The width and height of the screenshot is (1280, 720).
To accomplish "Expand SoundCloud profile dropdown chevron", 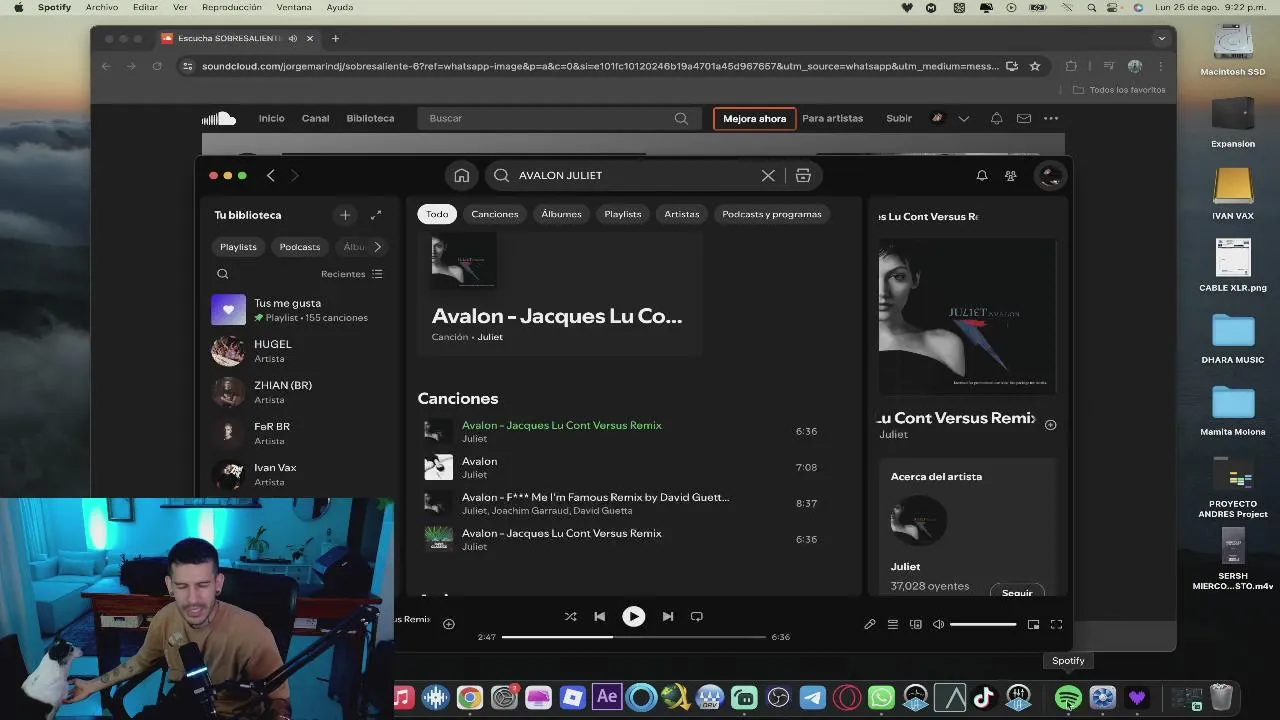I will (x=964, y=118).
